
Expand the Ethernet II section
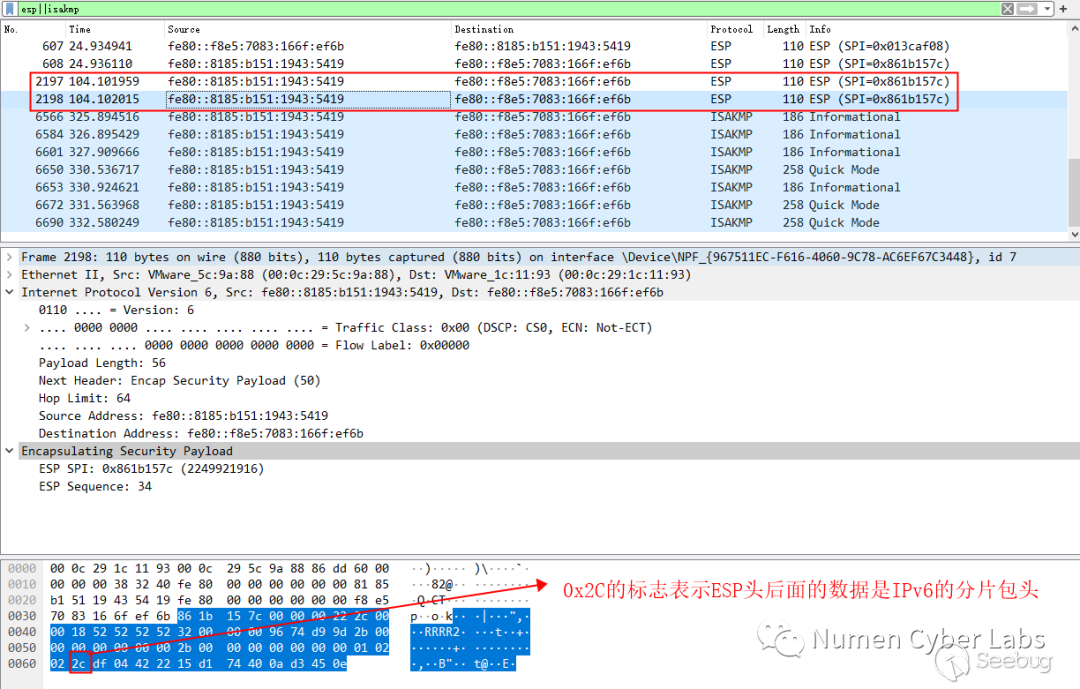(x=10, y=275)
